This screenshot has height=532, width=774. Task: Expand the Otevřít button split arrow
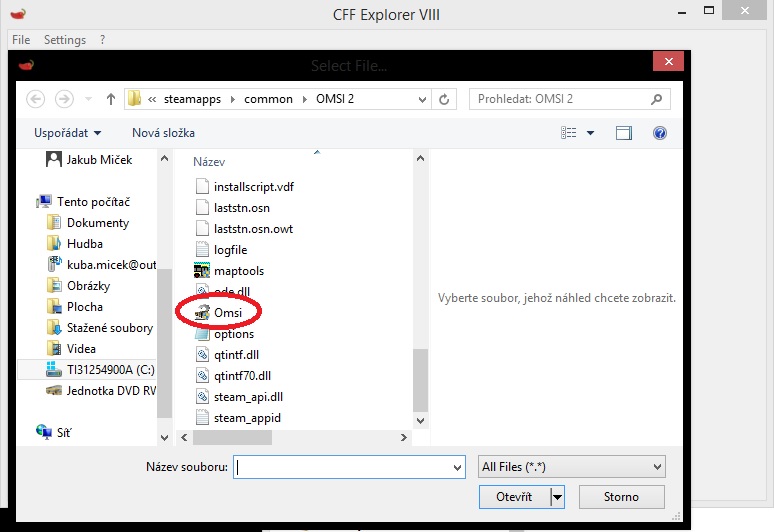coord(557,497)
